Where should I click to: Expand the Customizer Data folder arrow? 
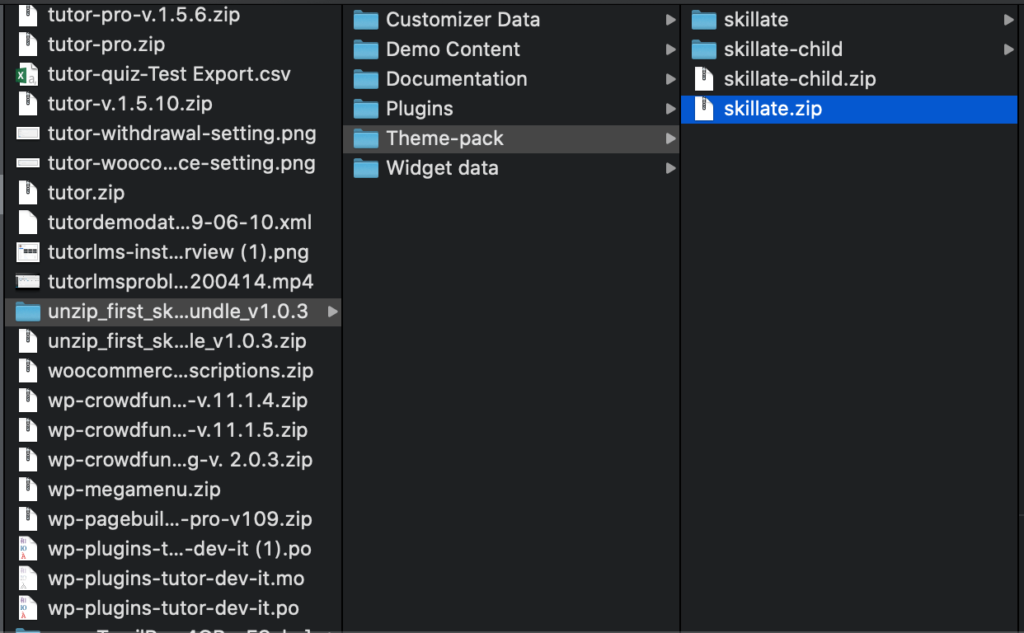tap(670, 20)
